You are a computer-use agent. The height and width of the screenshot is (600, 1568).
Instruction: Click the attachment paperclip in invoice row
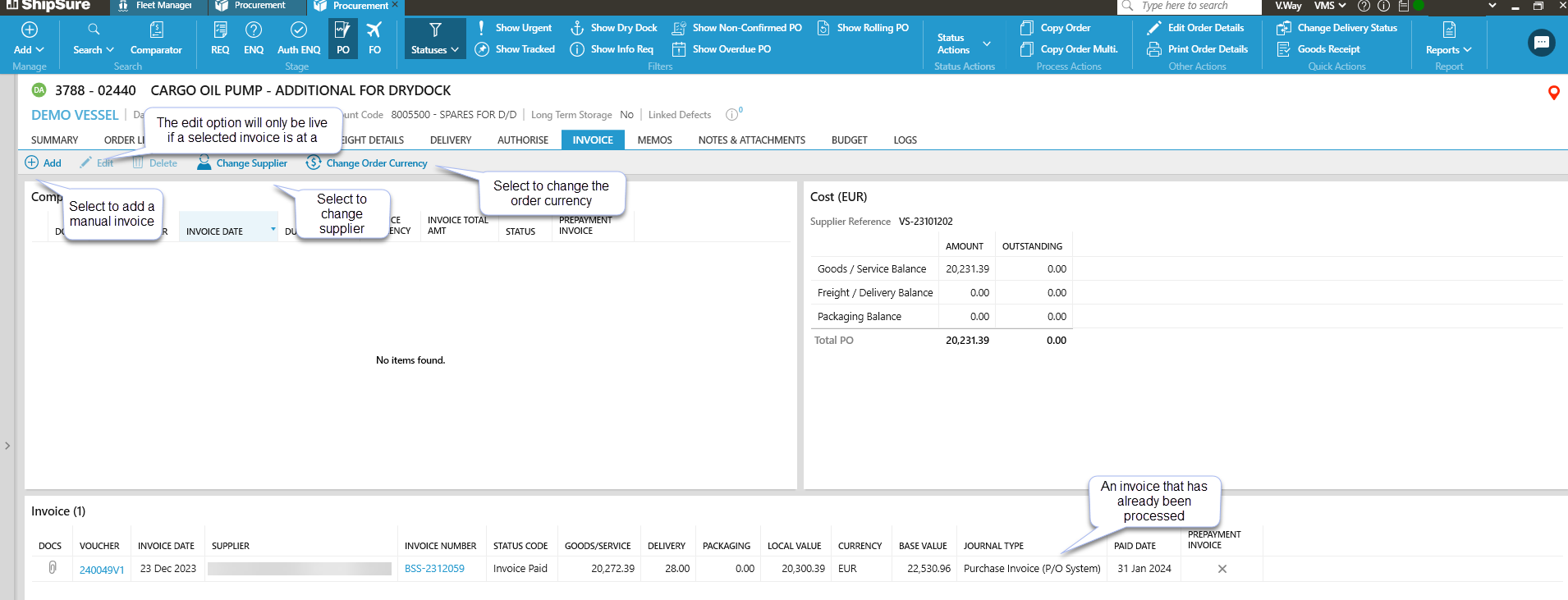pyautogui.click(x=53, y=568)
